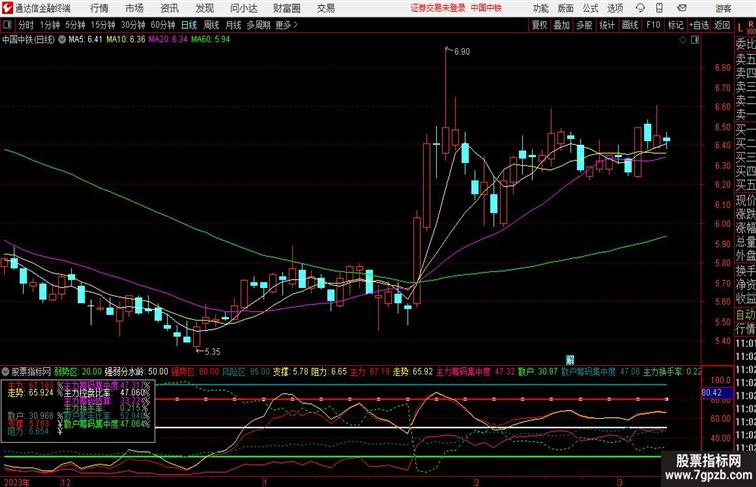Screen dimensions: 756x487
Task: Click the 复权 toolbar button
Action: tap(539, 25)
